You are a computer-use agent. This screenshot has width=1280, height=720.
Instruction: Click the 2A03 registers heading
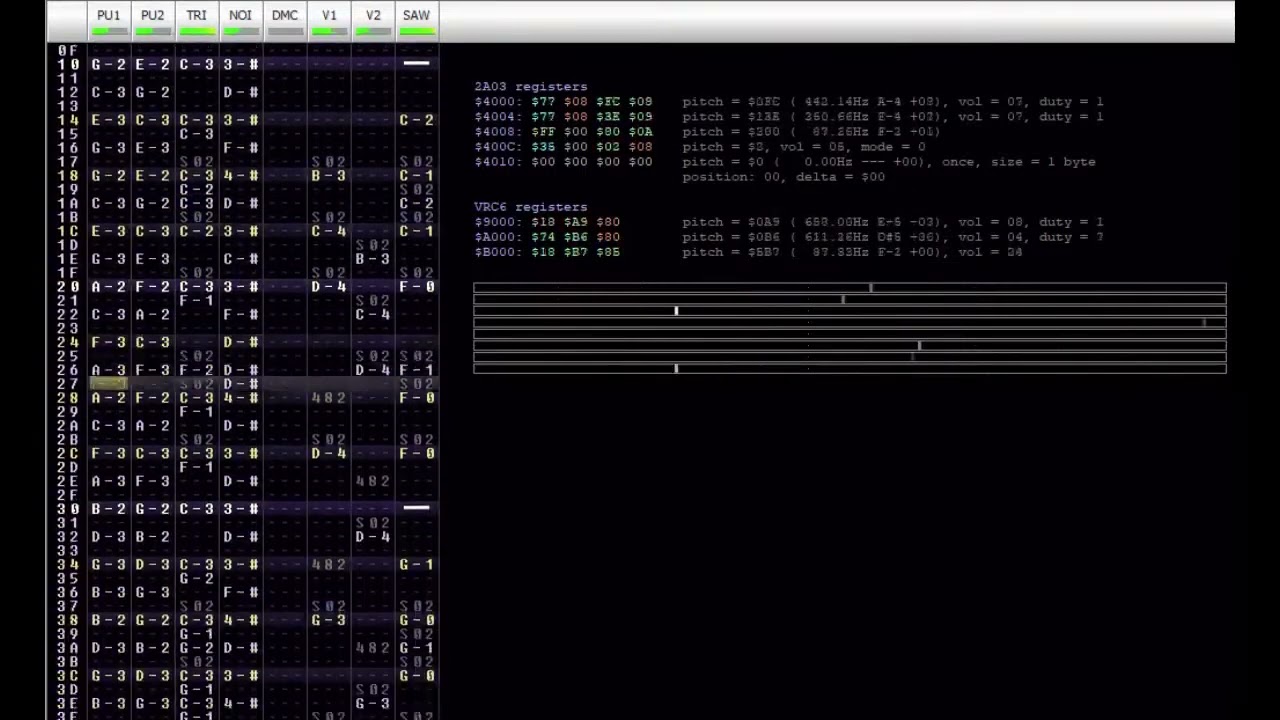[x=530, y=87]
